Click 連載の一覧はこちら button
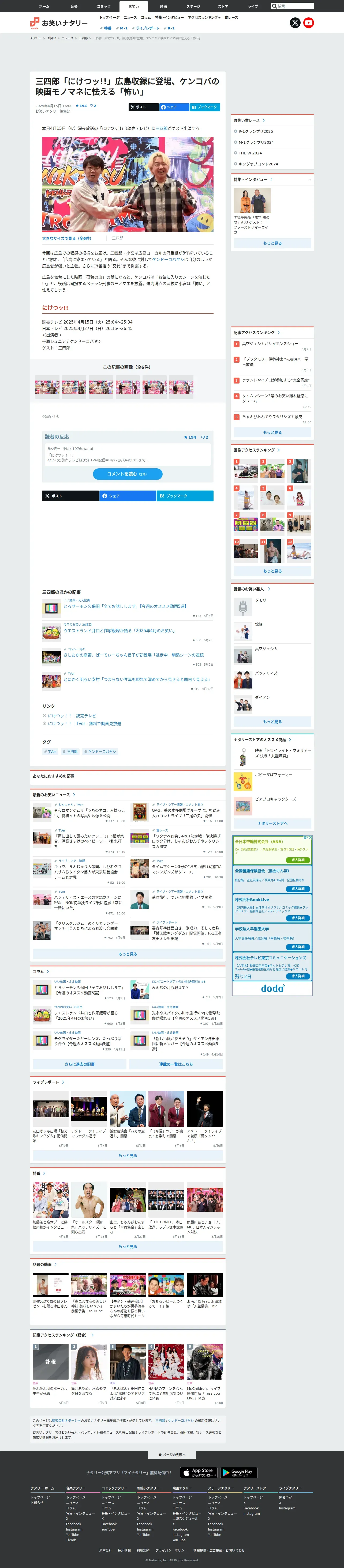The height and width of the screenshot is (1568, 344). [176, 1064]
